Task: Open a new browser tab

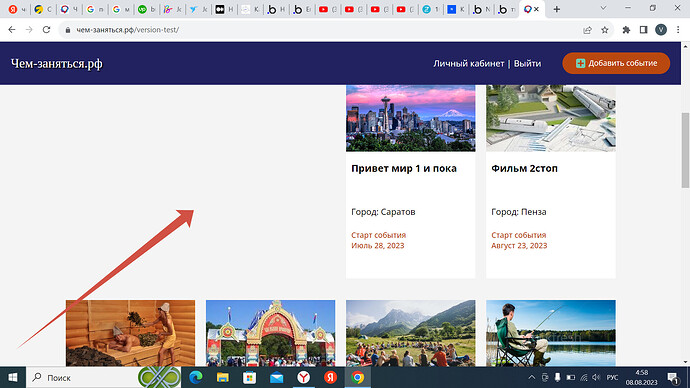Action: point(557,9)
